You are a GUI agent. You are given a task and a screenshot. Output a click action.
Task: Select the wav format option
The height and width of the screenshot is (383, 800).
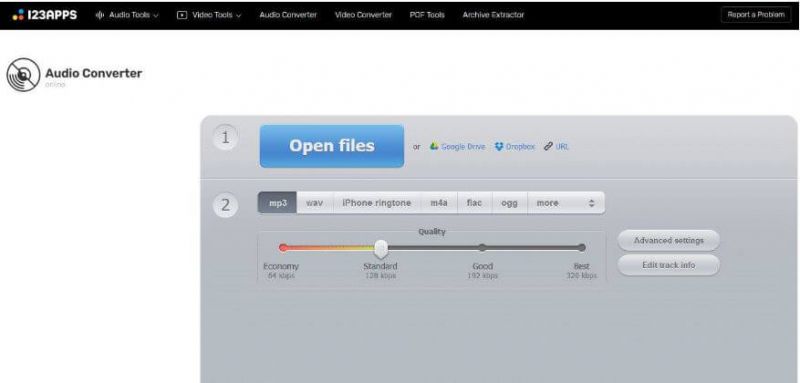point(315,203)
